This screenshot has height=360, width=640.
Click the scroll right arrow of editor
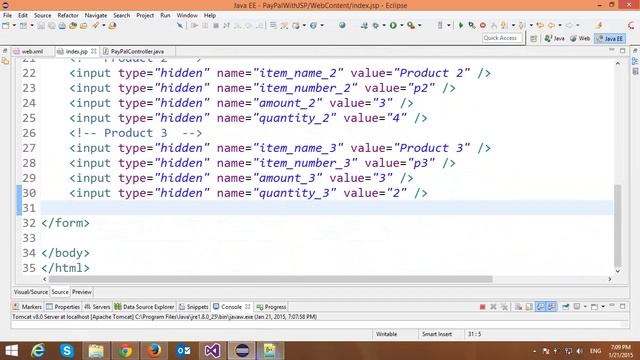(610, 279)
